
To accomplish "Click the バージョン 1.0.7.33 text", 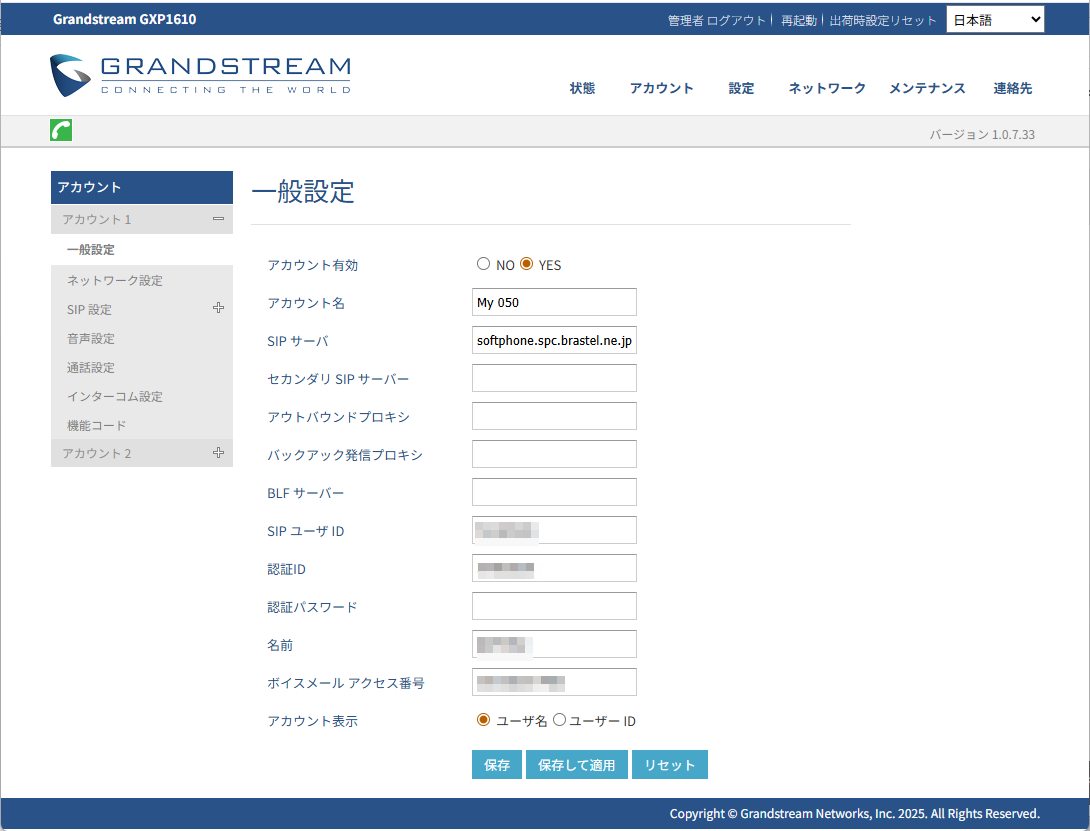I will pos(982,134).
